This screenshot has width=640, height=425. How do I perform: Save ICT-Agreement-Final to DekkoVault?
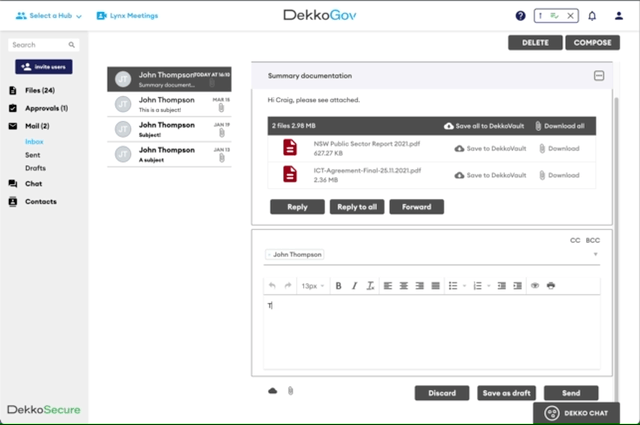point(490,175)
